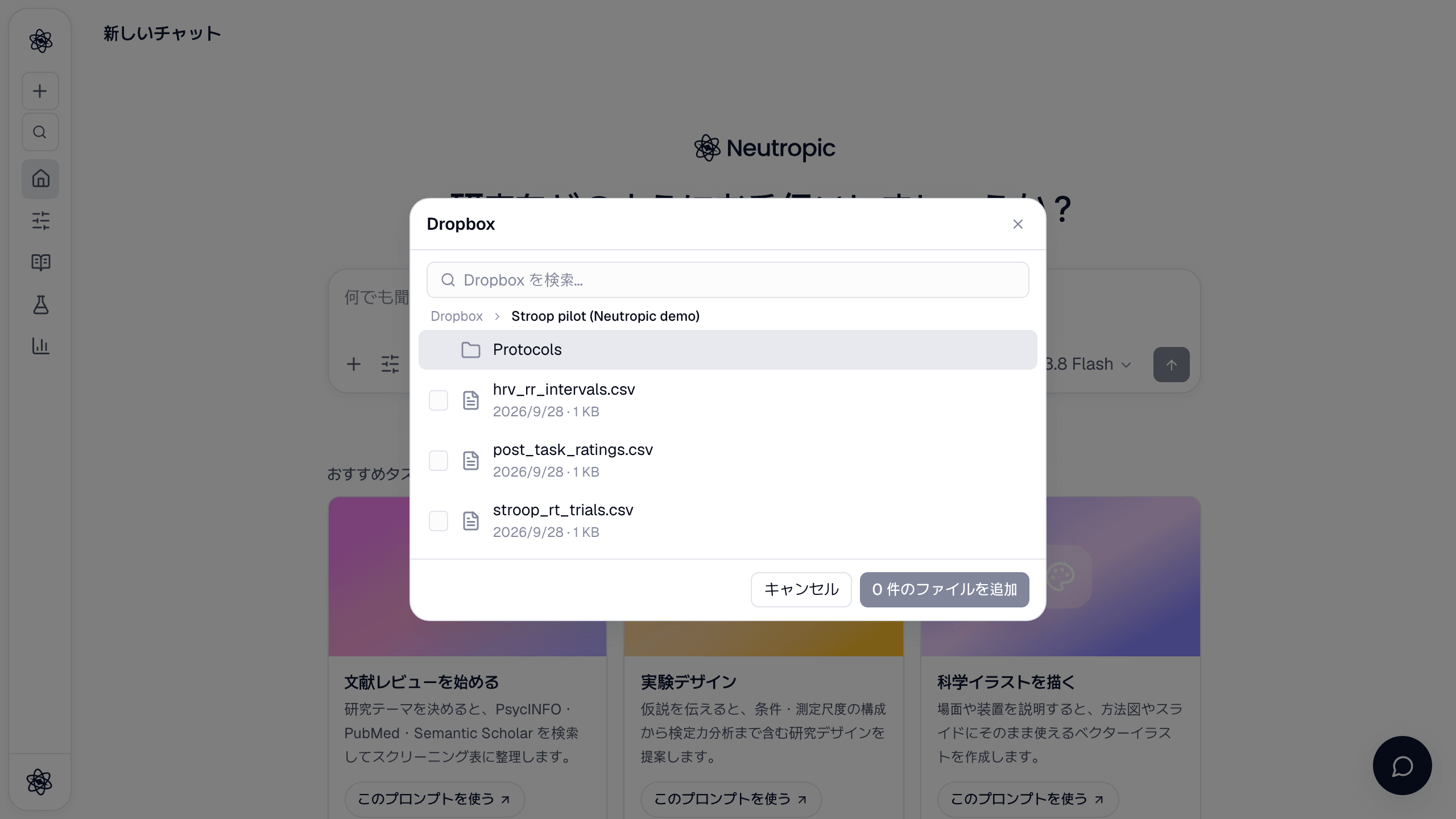
Task: Click the profile atom icon at sidebar bottom
Action: click(39, 782)
